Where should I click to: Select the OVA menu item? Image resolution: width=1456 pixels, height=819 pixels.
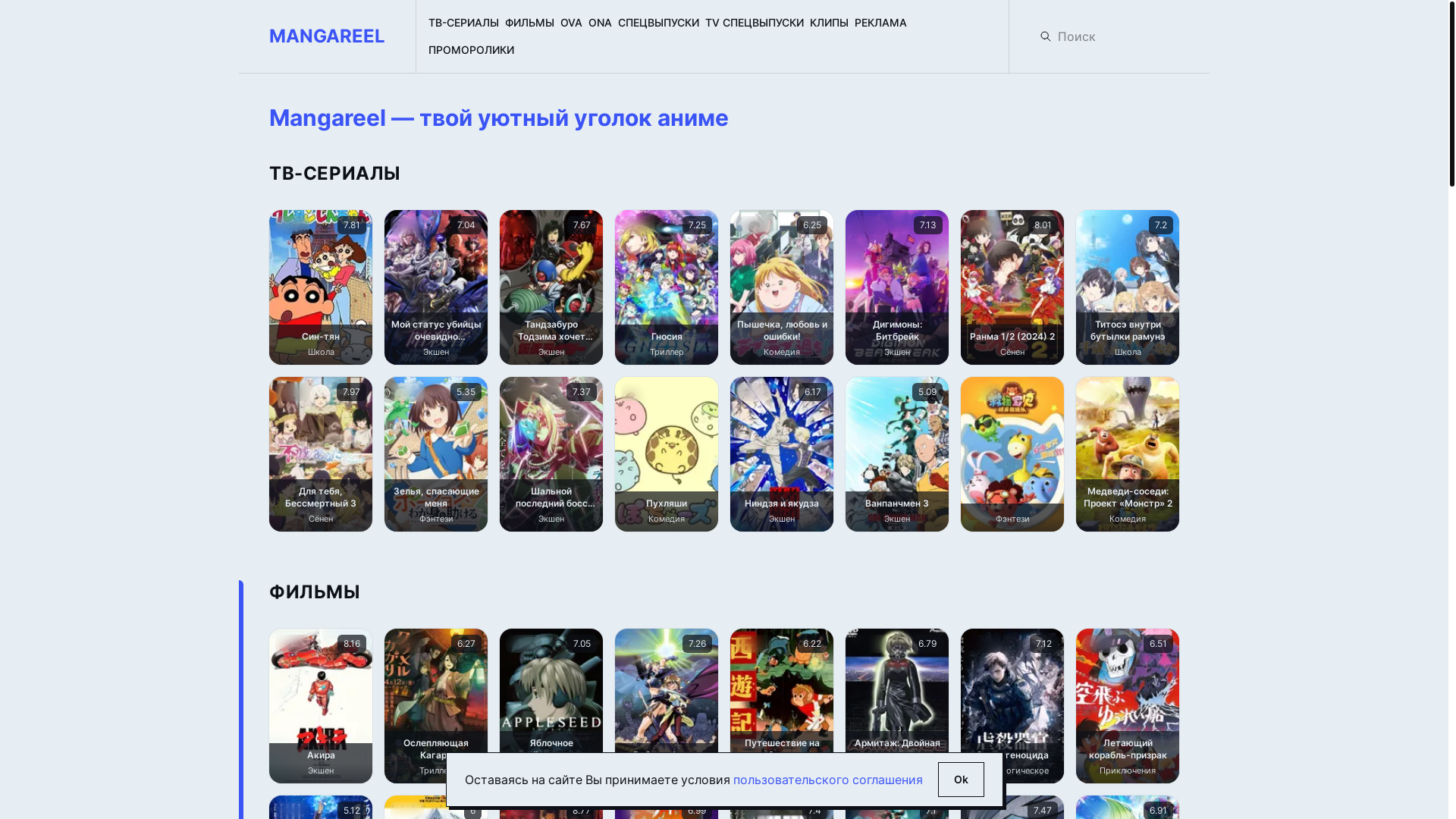pyautogui.click(x=571, y=23)
